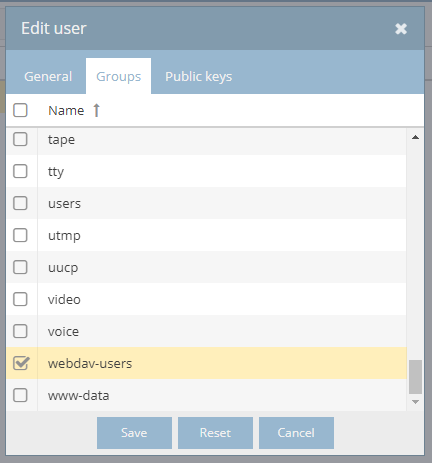Viewport: 432px width, 463px height.
Task: Click the Save button
Action: 134,433
